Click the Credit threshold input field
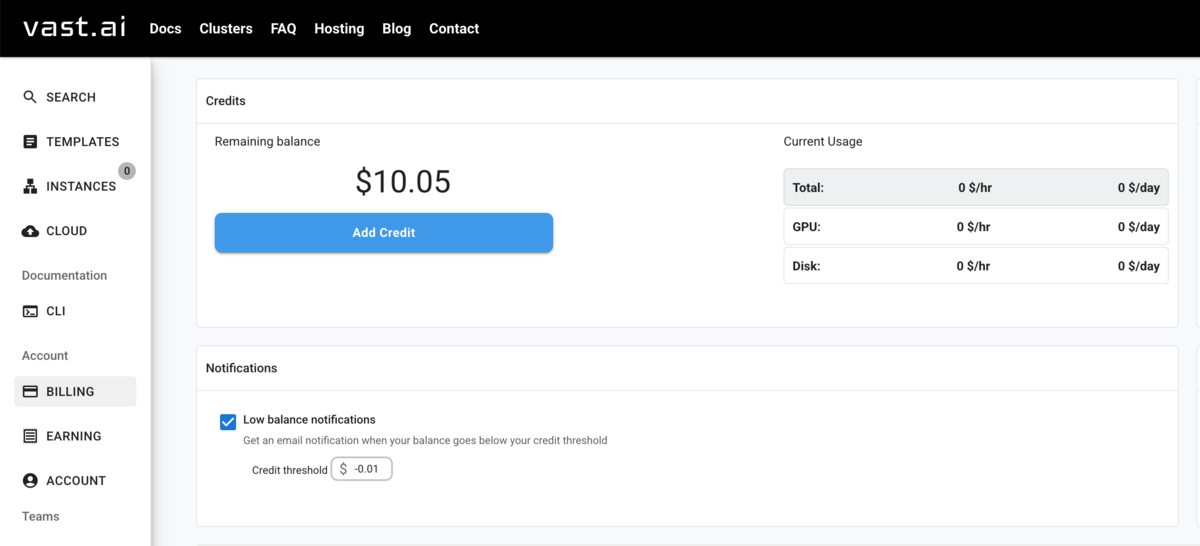Image resolution: width=1200 pixels, height=546 pixels. (369, 469)
